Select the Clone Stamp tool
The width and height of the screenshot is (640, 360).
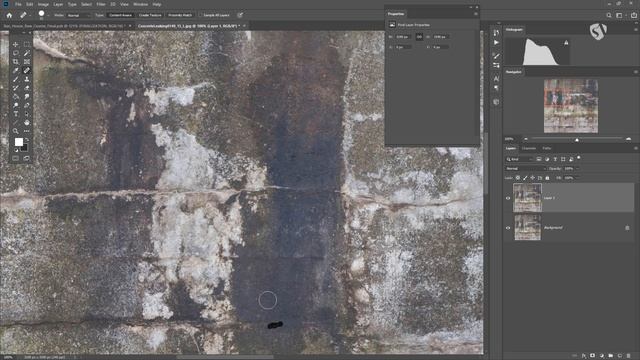pyautogui.click(x=27, y=79)
